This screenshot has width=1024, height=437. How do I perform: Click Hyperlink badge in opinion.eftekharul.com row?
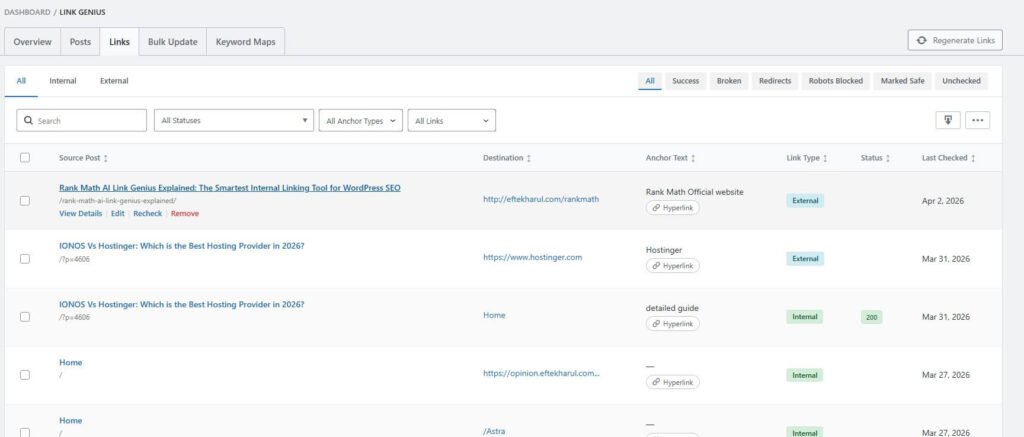tap(673, 382)
